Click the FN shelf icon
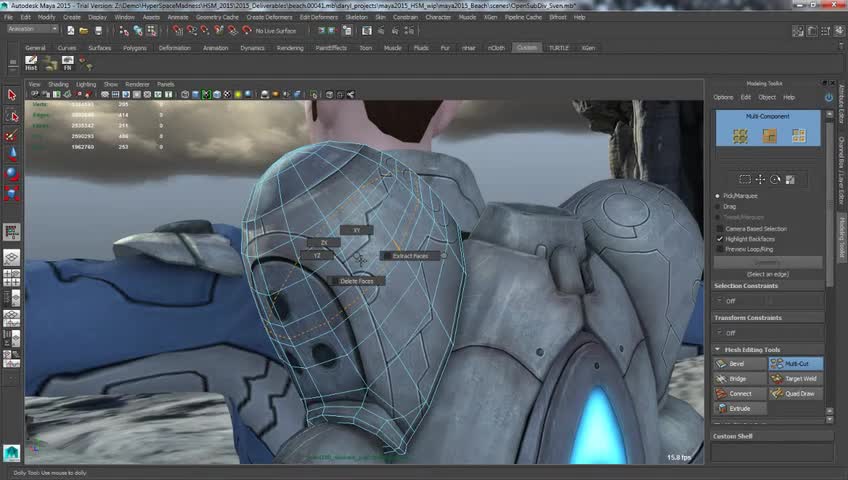Viewport: 848px width, 480px height. (68, 63)
